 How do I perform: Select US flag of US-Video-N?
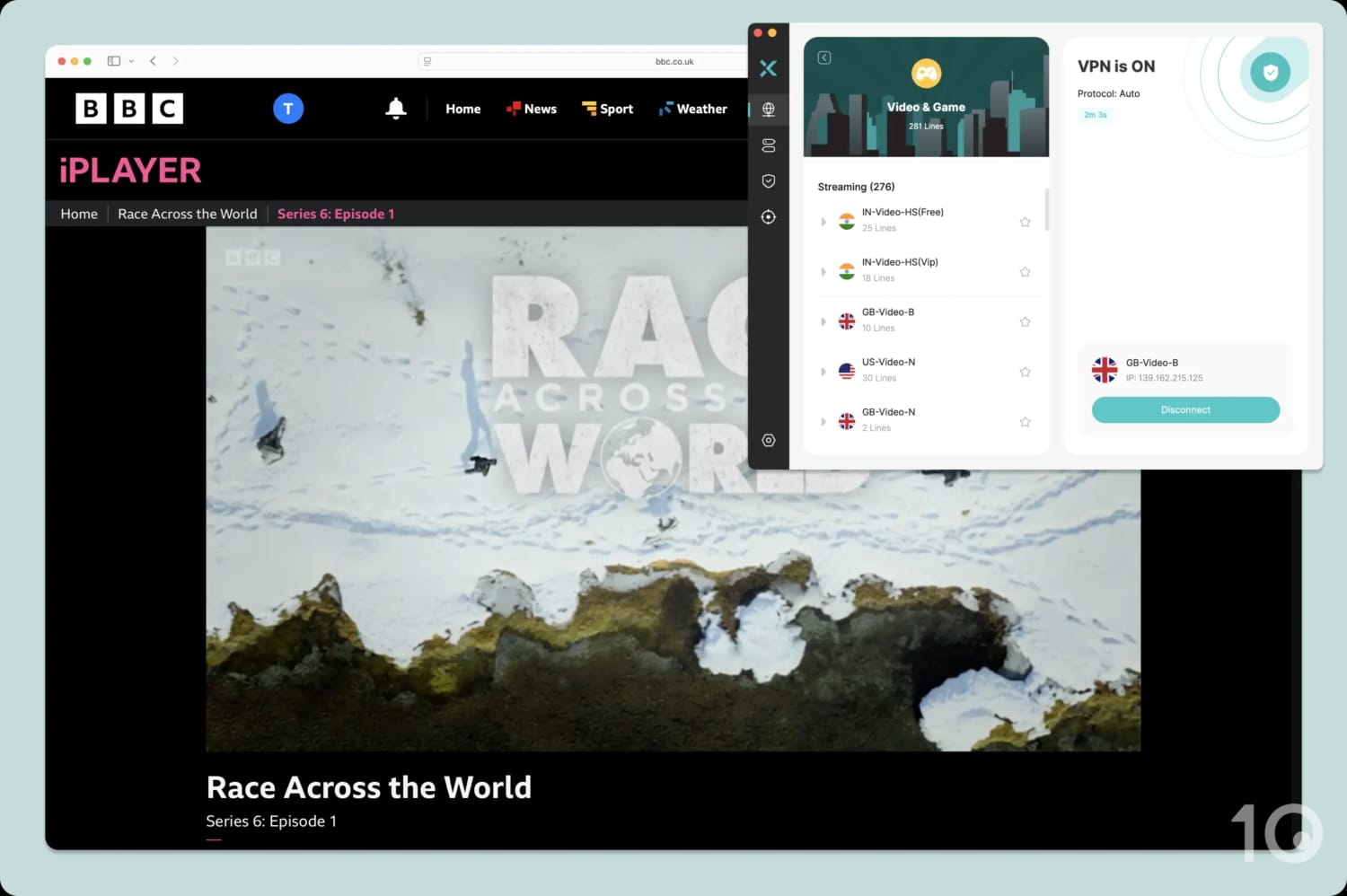847,372
